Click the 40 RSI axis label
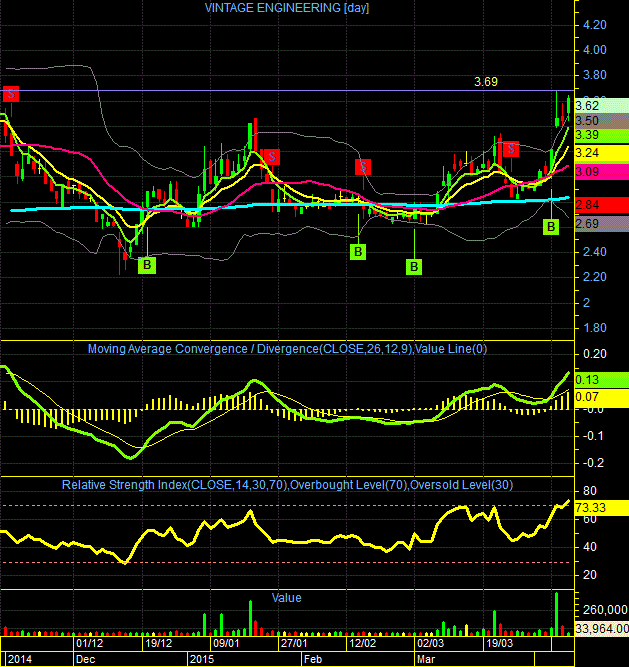The height and width of the screenshot is (667, 629). click(590, 547)
